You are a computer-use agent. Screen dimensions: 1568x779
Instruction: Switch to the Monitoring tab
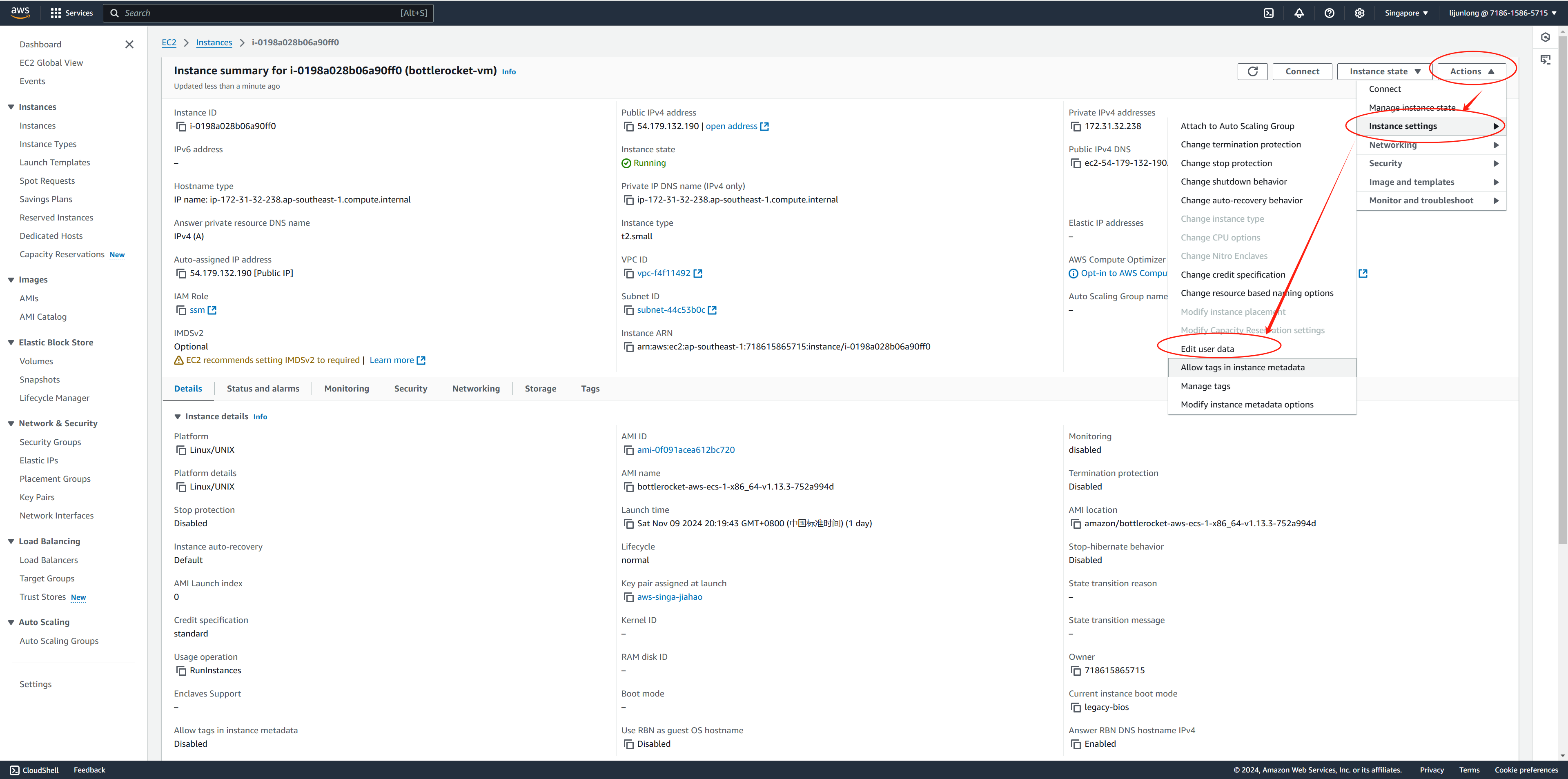[346, 389]
